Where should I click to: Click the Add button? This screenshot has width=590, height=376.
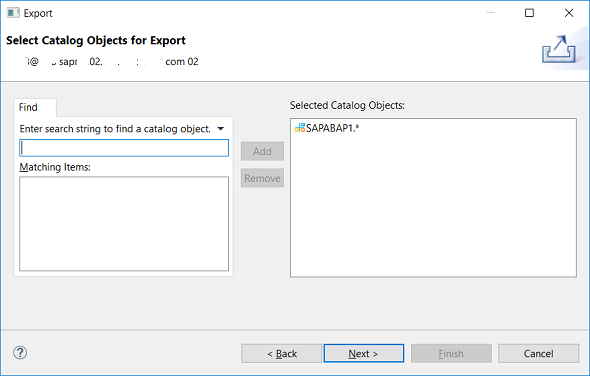[x=262, y=151]
